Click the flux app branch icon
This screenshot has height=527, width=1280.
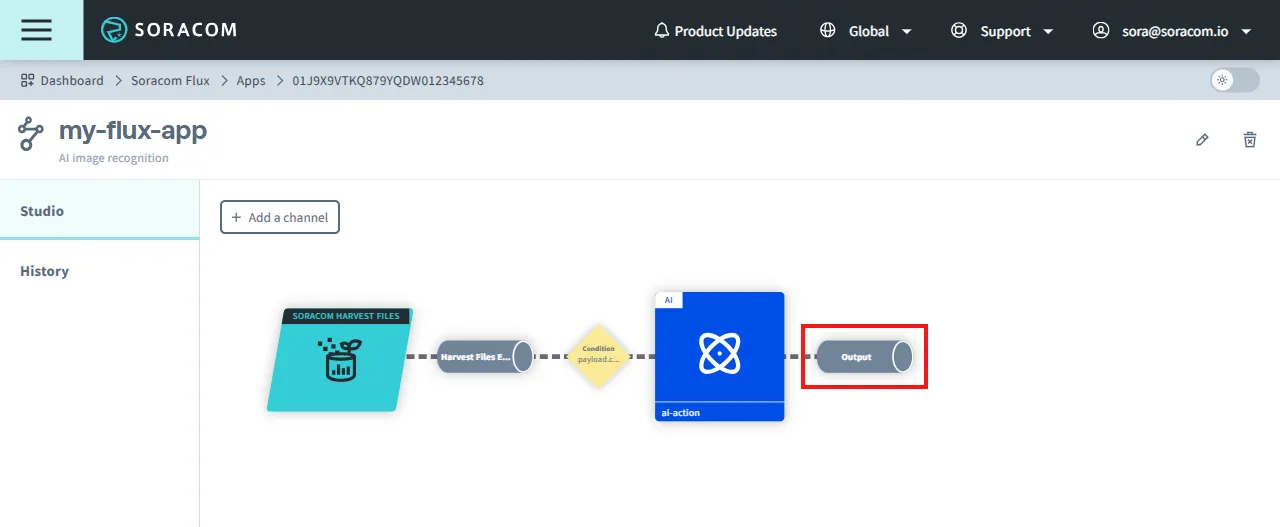tap(31, 134)
